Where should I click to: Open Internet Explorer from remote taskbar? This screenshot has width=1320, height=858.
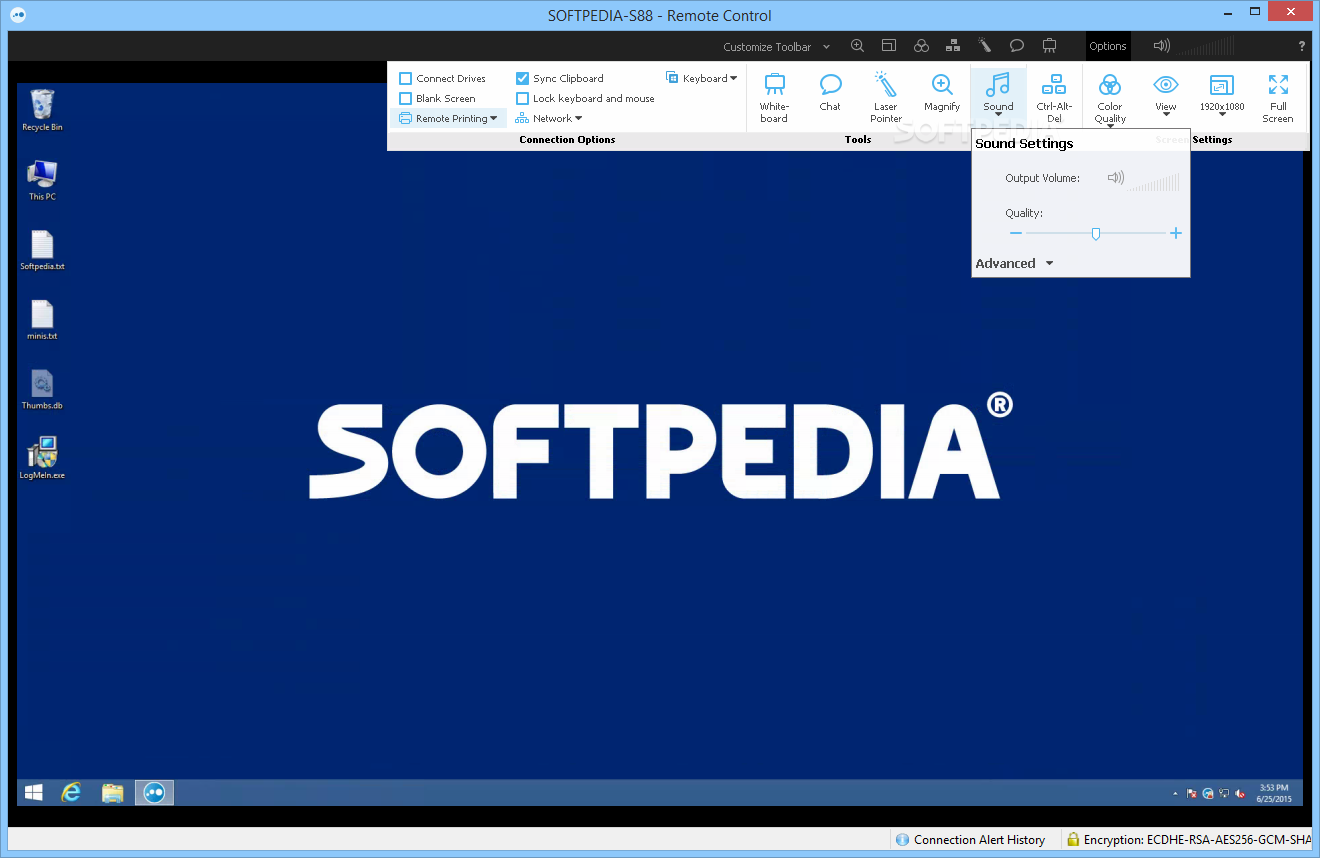point(71,792)
